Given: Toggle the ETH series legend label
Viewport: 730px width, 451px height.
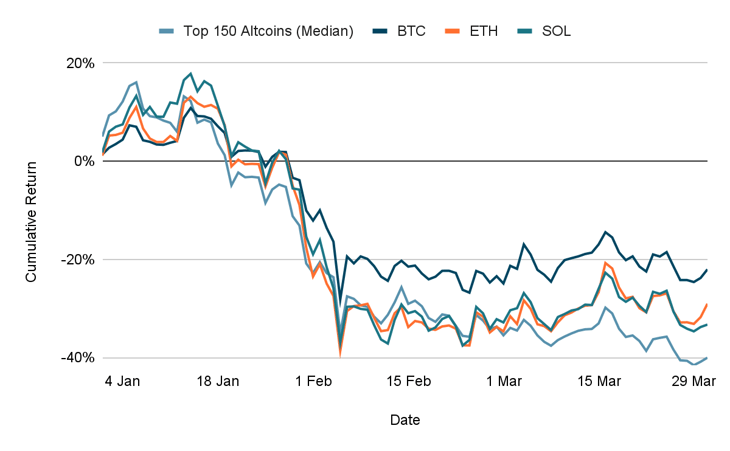Looking at the screenshot, I should tap(487, 31).
